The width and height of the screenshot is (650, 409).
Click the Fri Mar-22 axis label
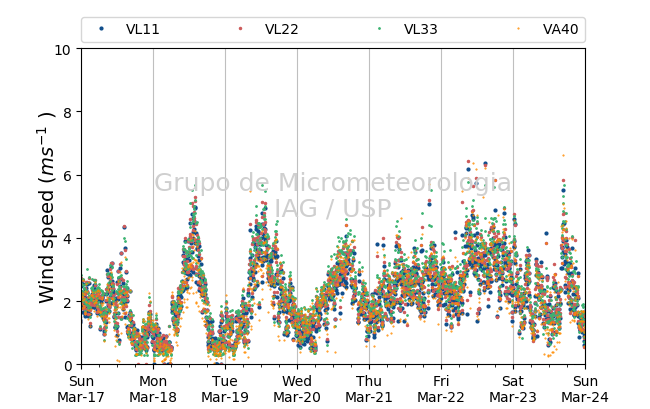pos(441,389)
